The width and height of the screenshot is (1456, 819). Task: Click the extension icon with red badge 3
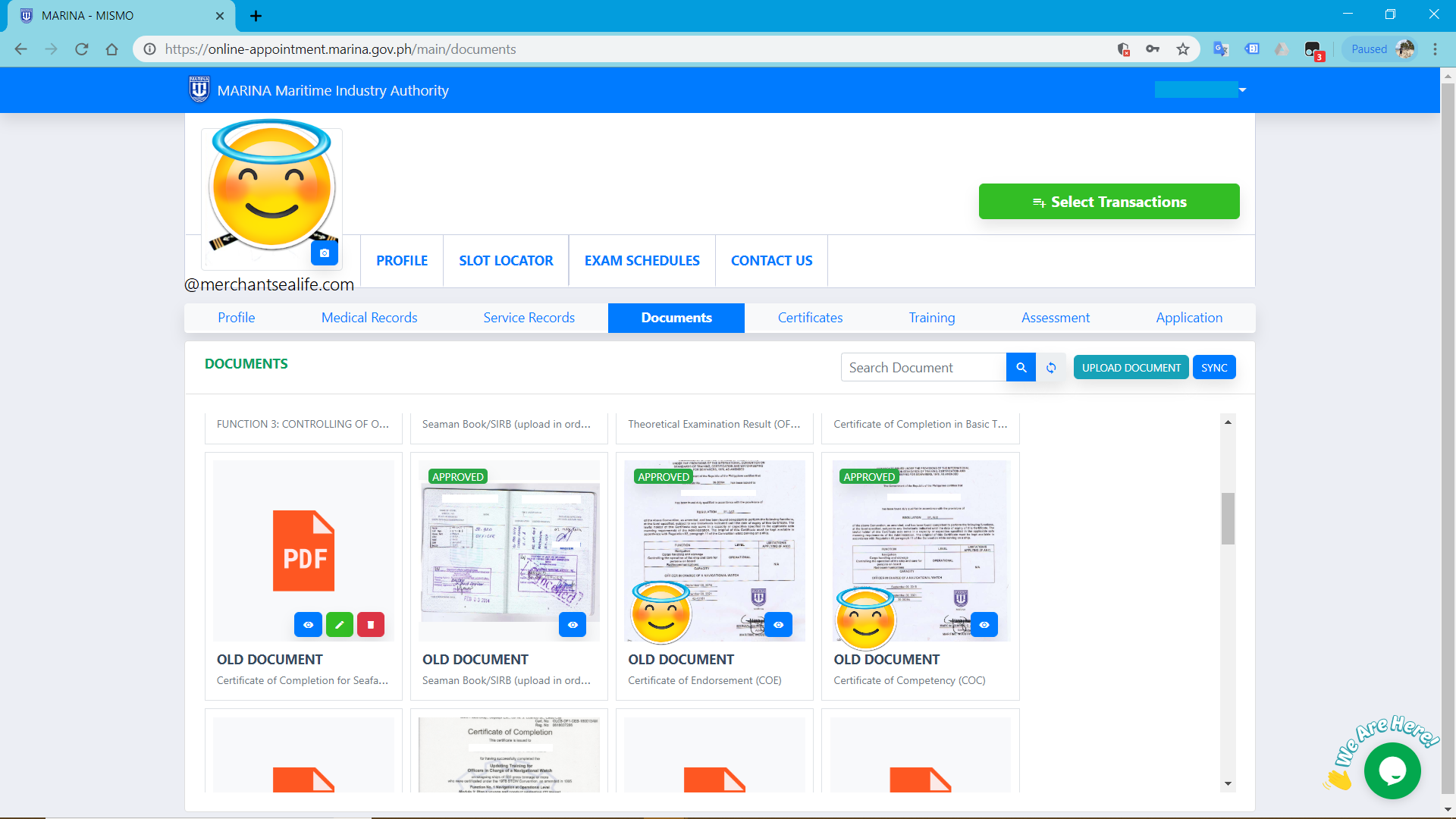[x=1313, y=50]
